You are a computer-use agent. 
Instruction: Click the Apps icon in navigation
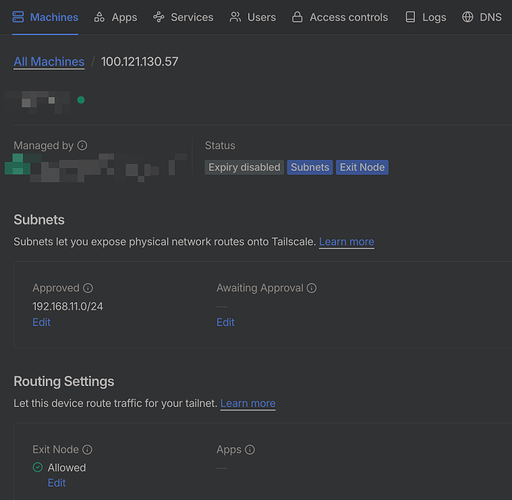pyautogui.click(x=99, y=17)
